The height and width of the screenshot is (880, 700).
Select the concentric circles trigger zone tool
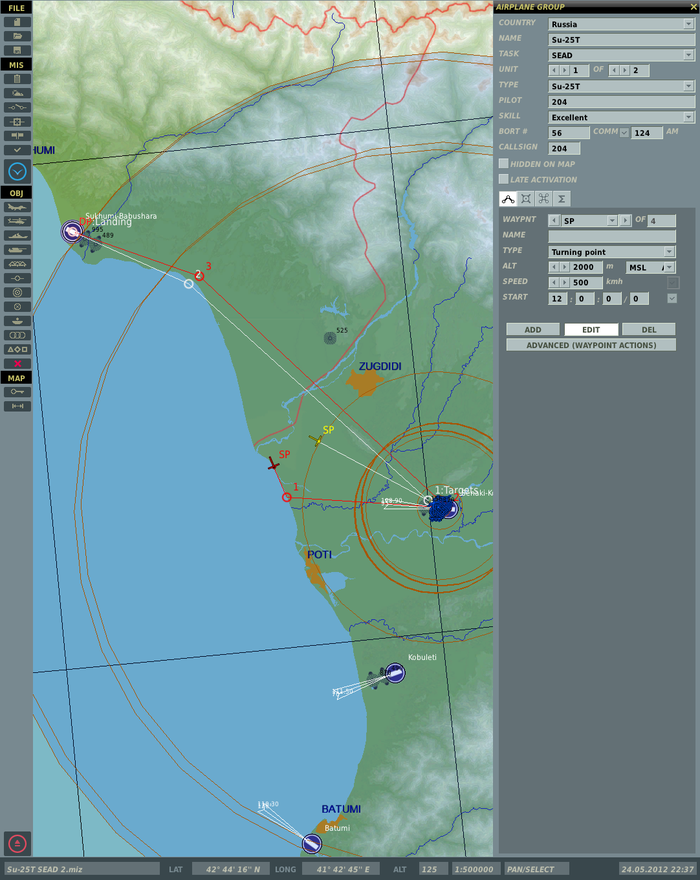[17, 292]
